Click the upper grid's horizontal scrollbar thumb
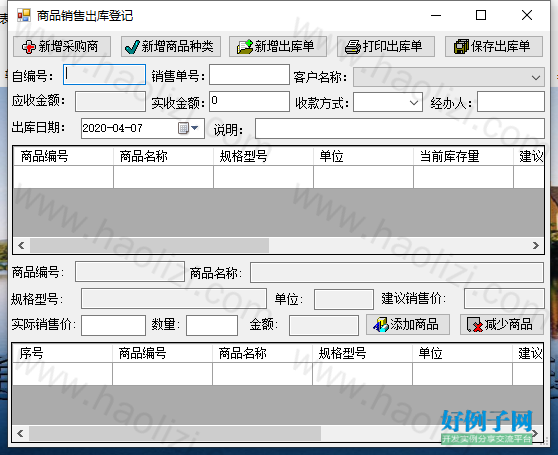This screenshot has width=558, height=455. 149,245
